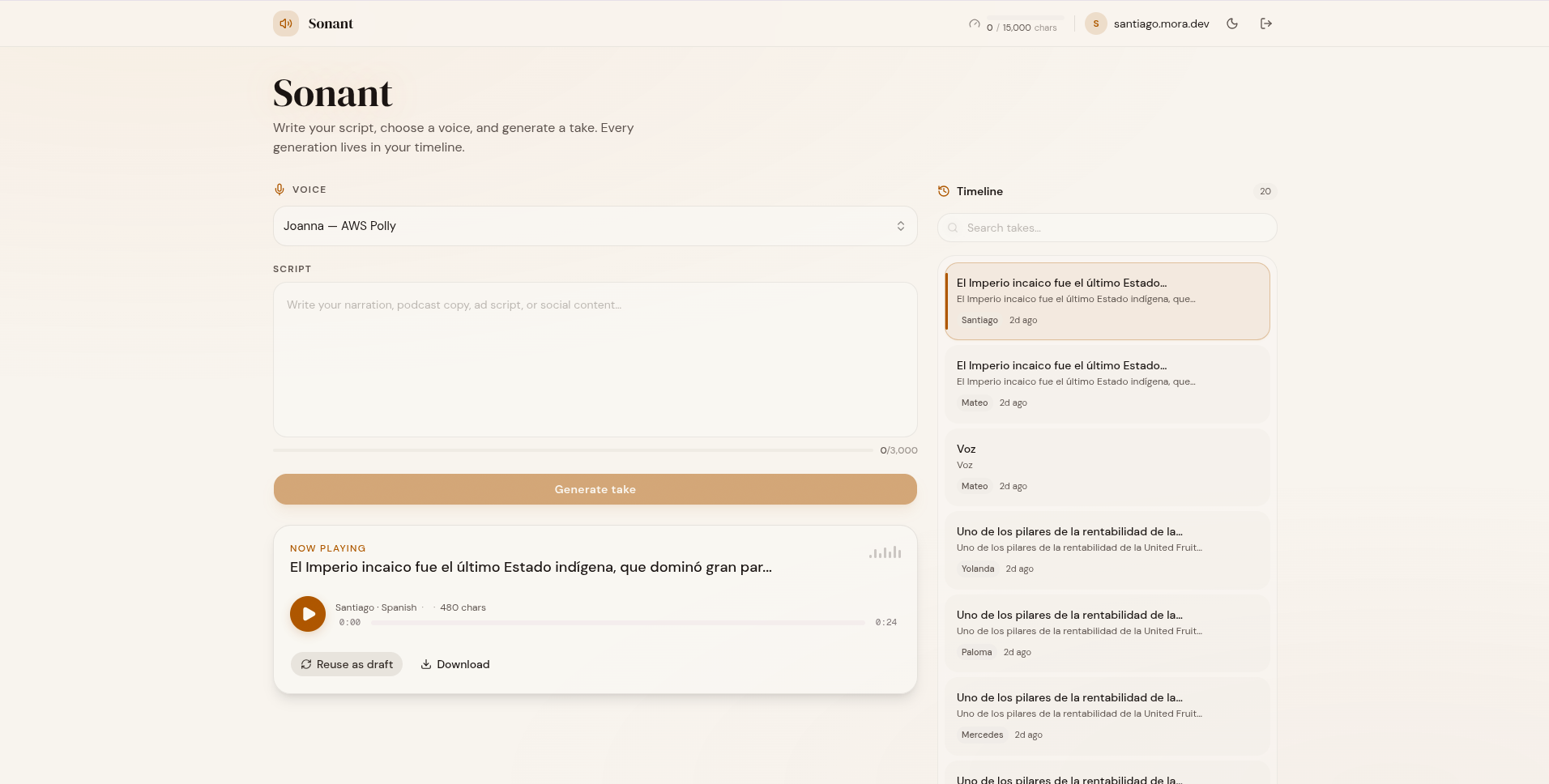Click the download arrow icon
The height and width of the screenshot is (784, 1549).
coord(426,664)
